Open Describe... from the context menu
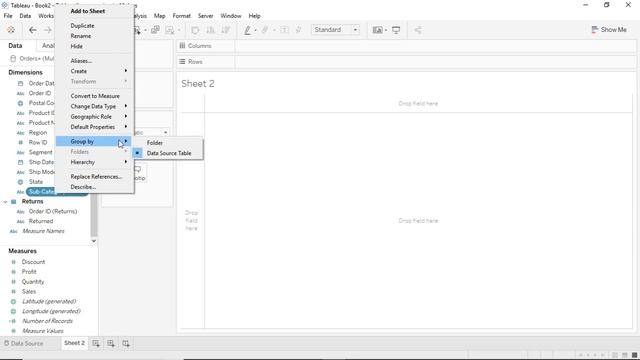The image size is (640, 360). click(83, 187)
